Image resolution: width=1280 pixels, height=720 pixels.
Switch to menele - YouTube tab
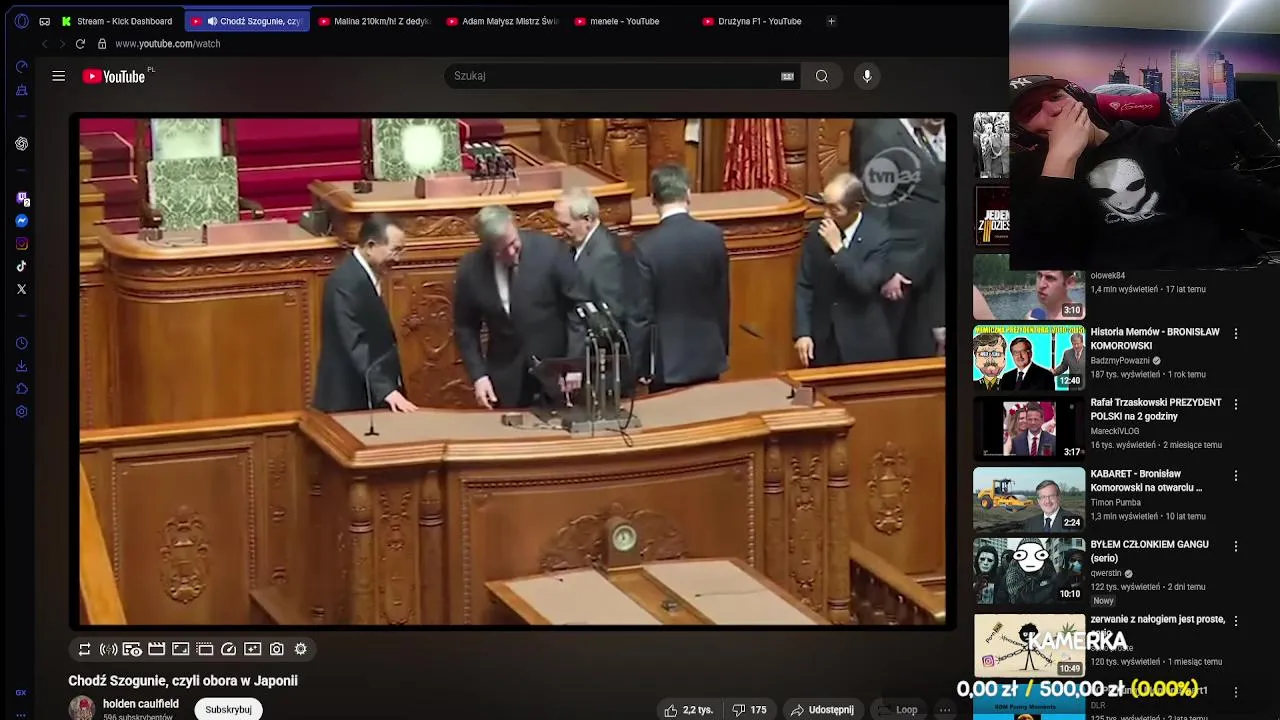click(632, 21)
